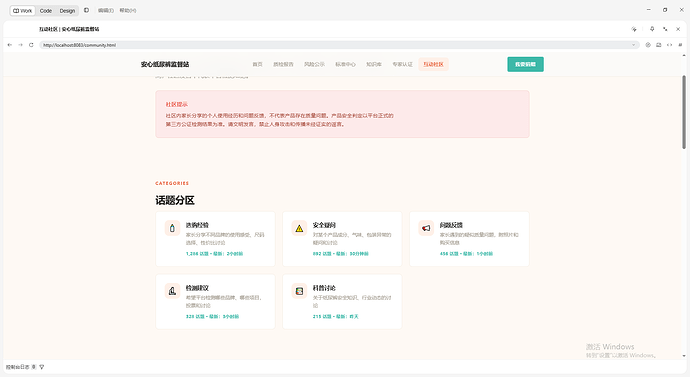Open the 质检报告 nav link

pos(283,64)
